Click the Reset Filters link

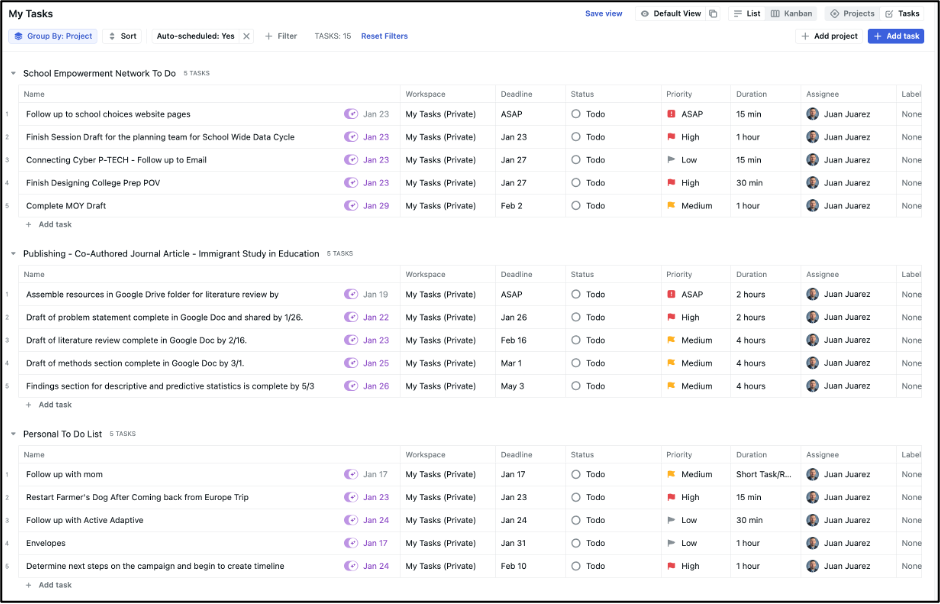(384, 36)
